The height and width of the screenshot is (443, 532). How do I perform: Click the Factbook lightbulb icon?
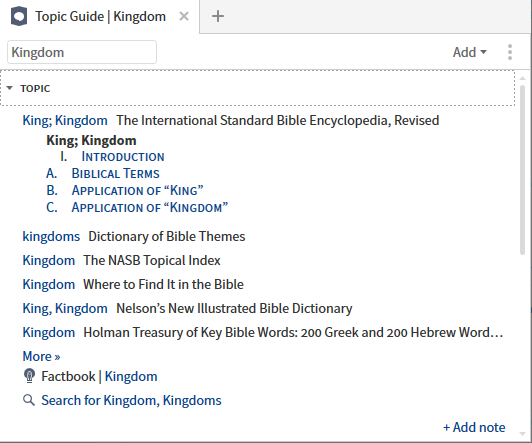click(30, 376)
